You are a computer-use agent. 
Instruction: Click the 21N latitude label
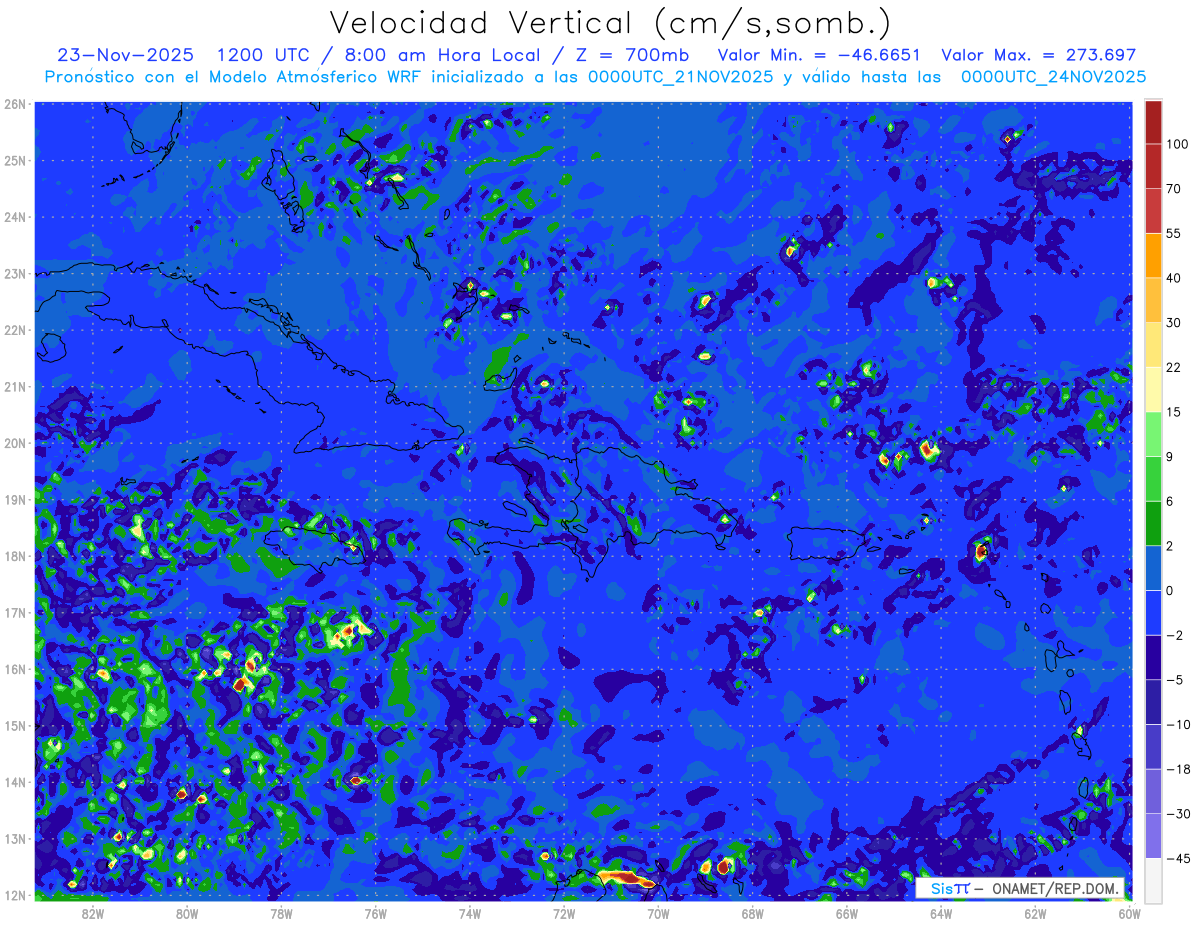pos(14,386)
